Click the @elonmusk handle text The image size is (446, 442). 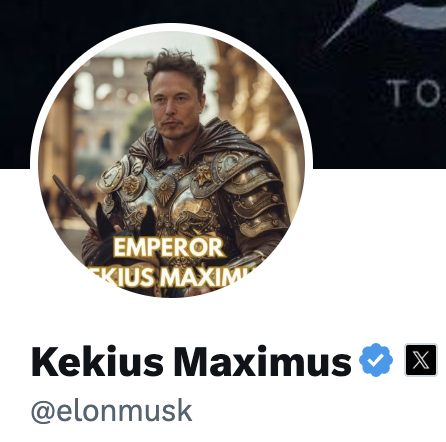click(x=112, y=411)
